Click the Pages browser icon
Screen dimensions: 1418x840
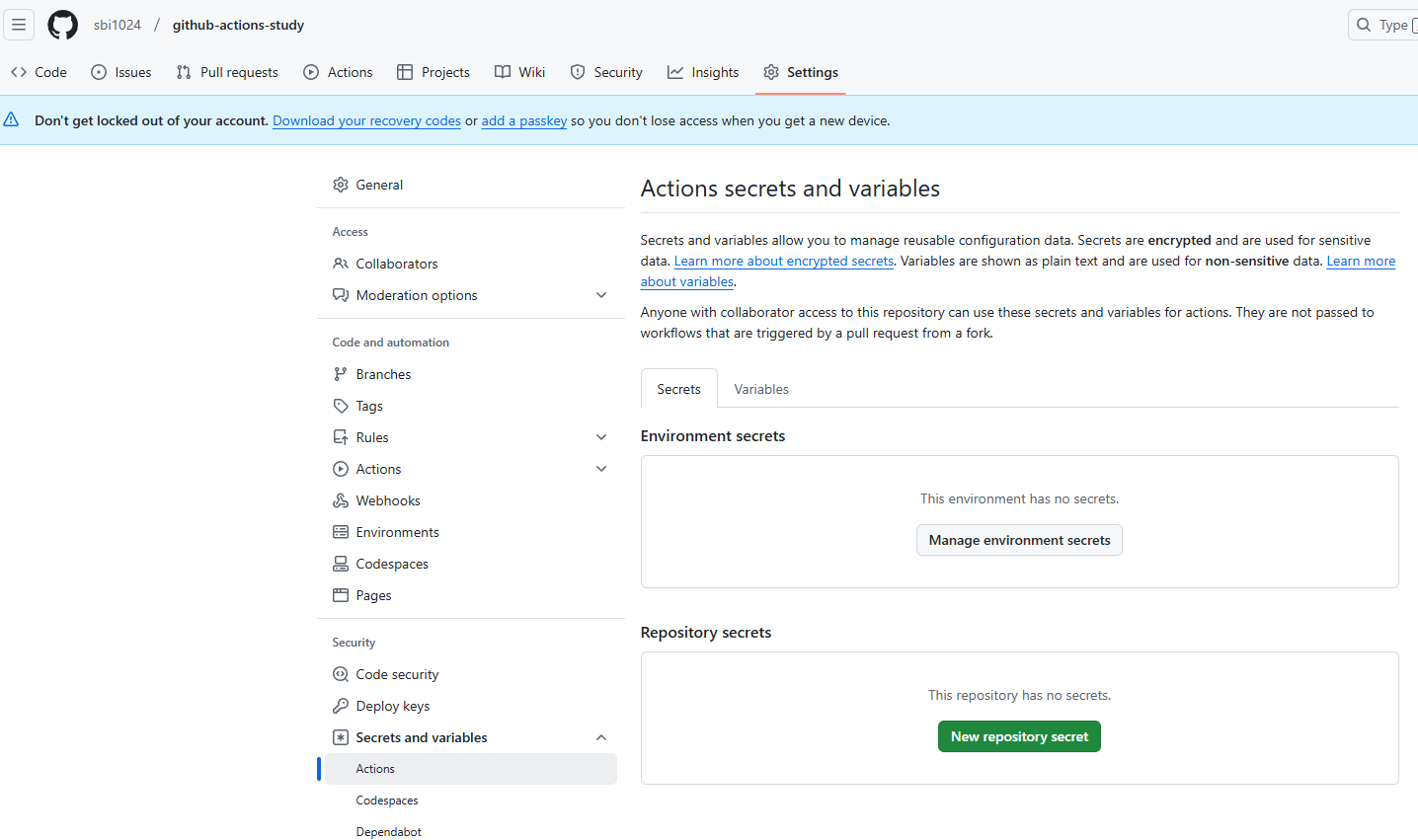pos(341,595)
